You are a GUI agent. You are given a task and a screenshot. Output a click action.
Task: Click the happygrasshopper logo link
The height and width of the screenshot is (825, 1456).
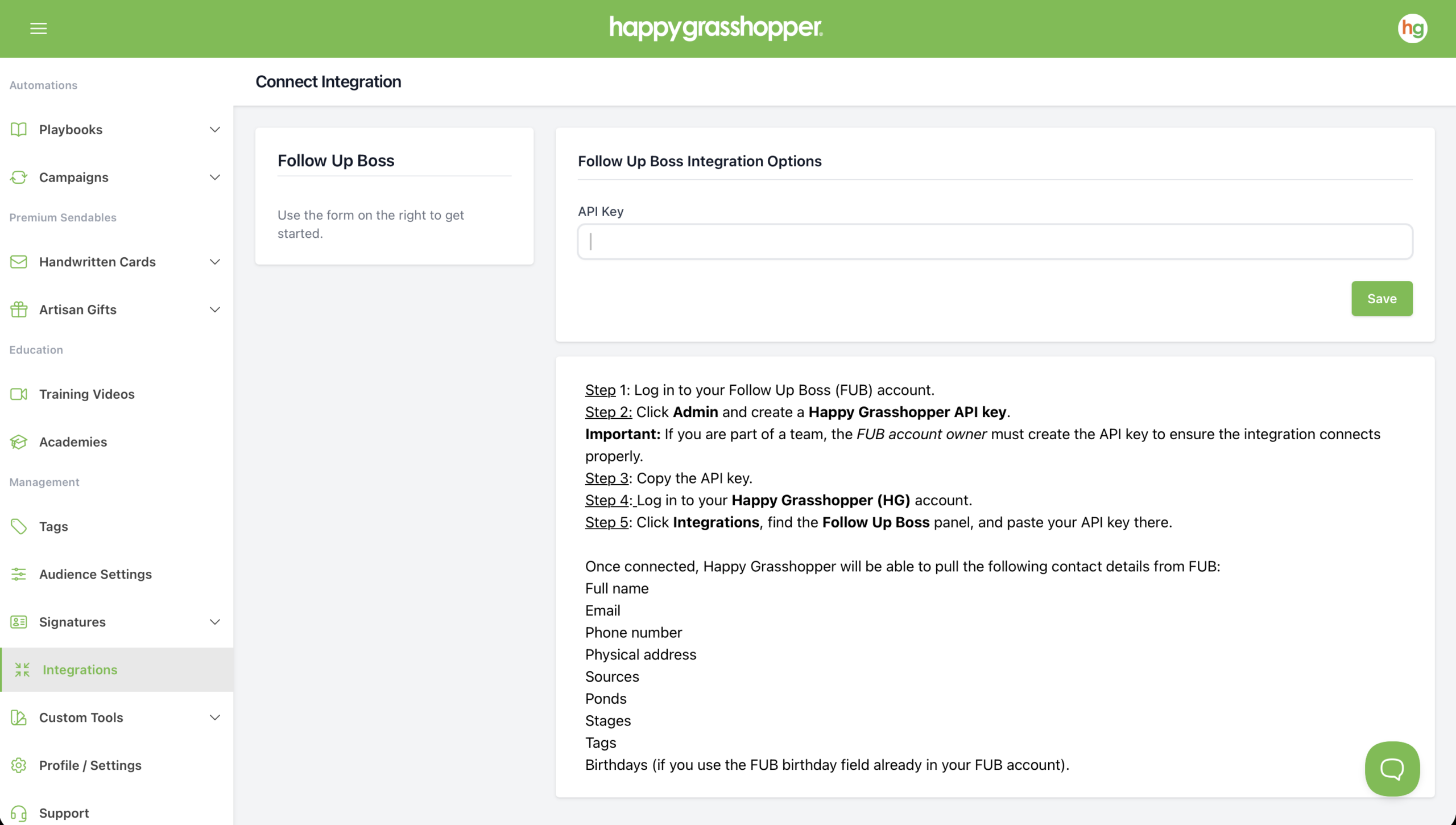tap(715, 28)
